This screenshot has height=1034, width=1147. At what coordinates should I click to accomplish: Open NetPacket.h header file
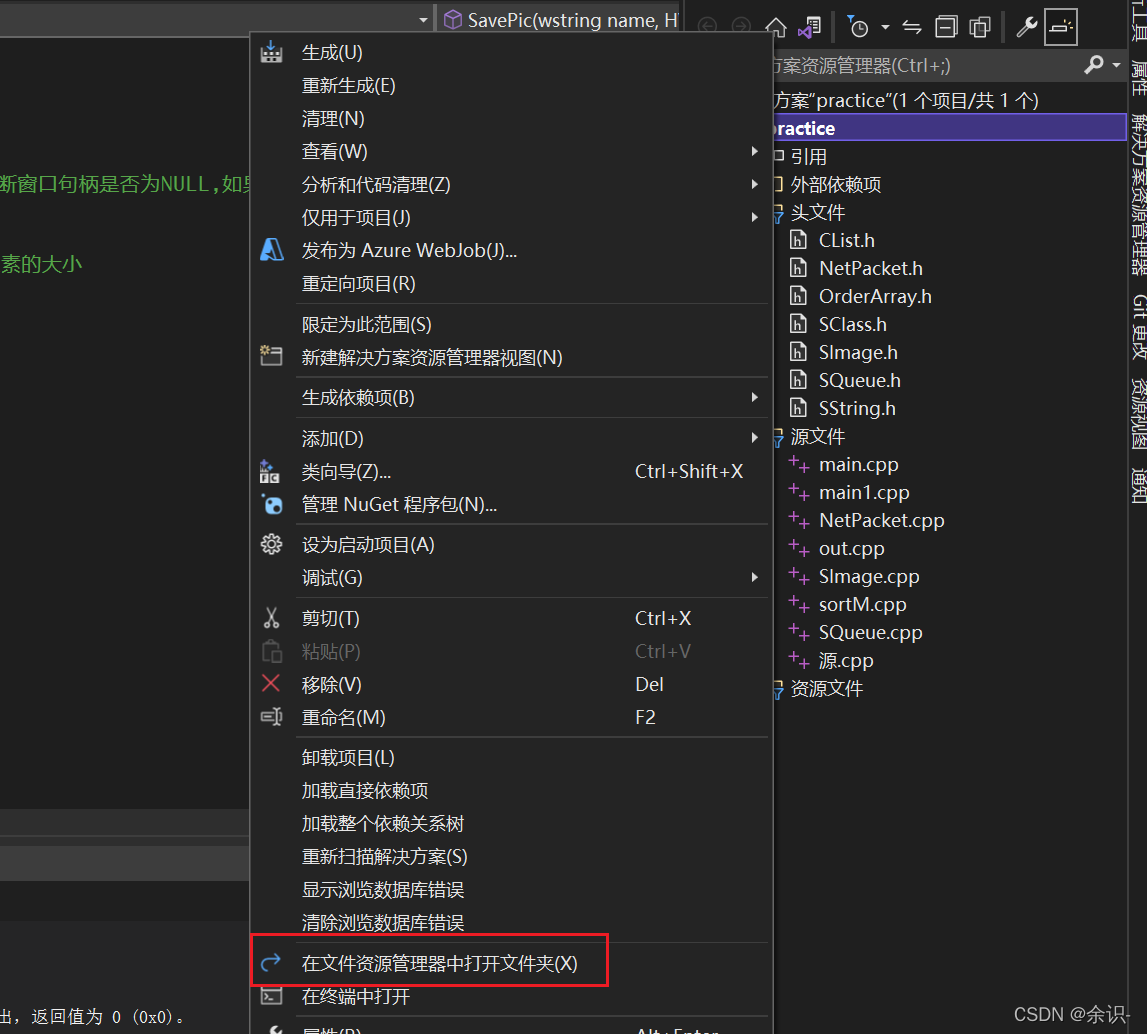click(x=870, y=268)
